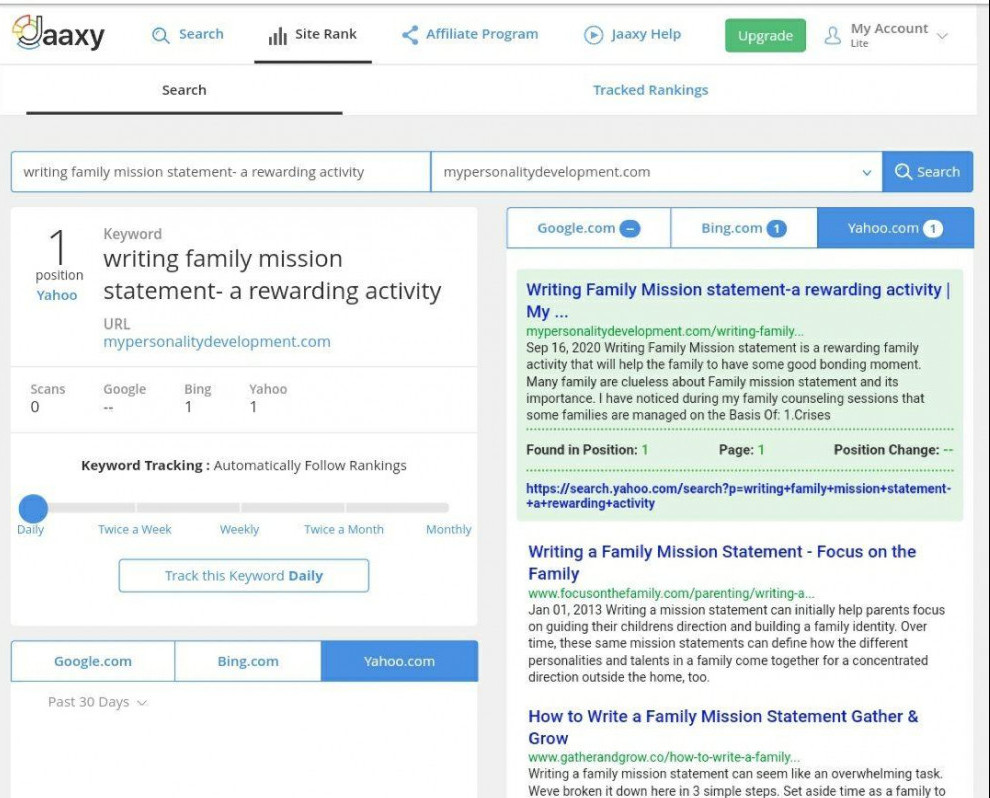Image resolution: width=990 pixels, height=798 pixels.
Task: Click the Google.com dash rank badge
Action: coord(629,229)
